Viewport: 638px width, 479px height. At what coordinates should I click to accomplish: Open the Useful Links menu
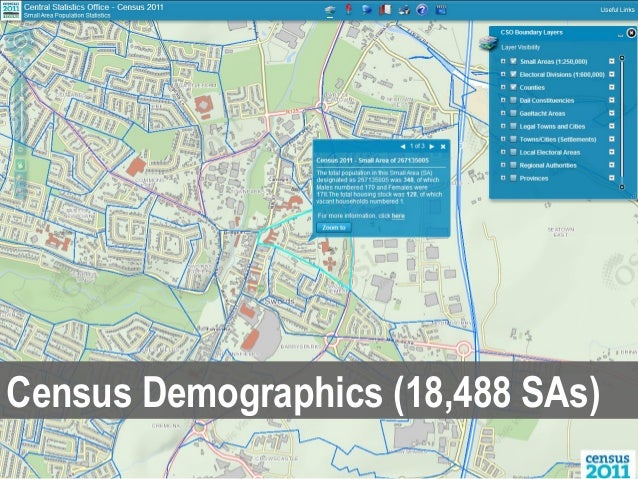point(617,10)
